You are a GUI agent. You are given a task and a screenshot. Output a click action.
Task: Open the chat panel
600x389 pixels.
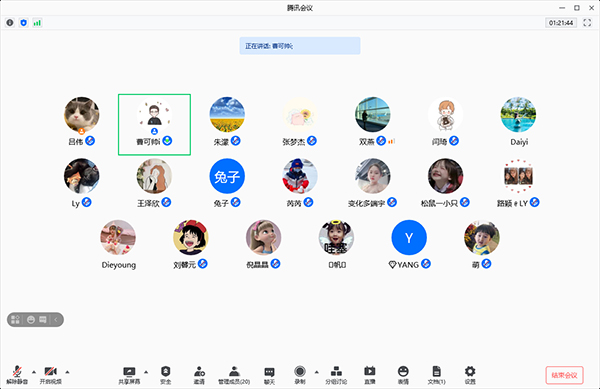pos(269,374)
